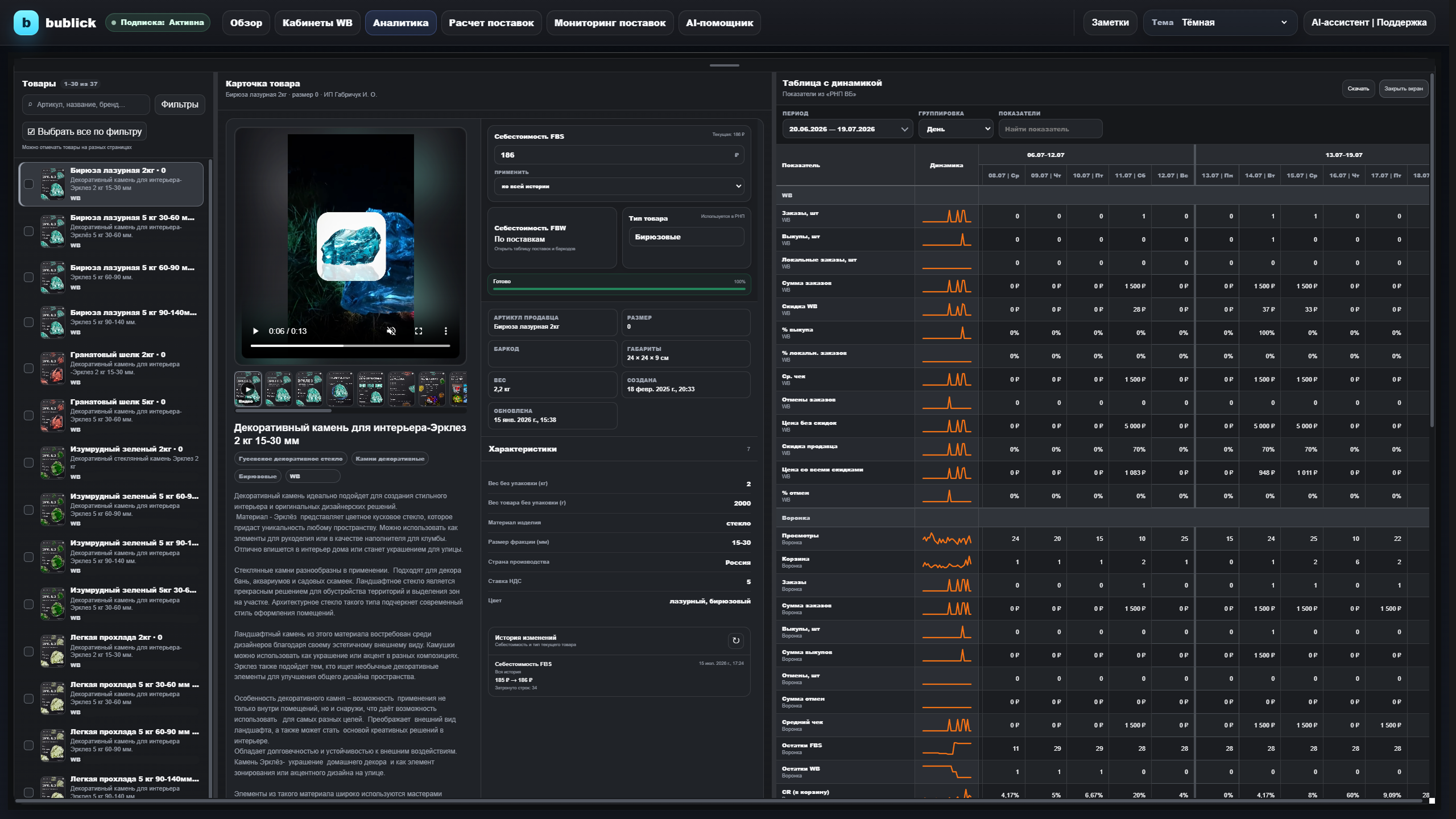
Task: Open the AI-помощник tab
Action: (719, 23)
